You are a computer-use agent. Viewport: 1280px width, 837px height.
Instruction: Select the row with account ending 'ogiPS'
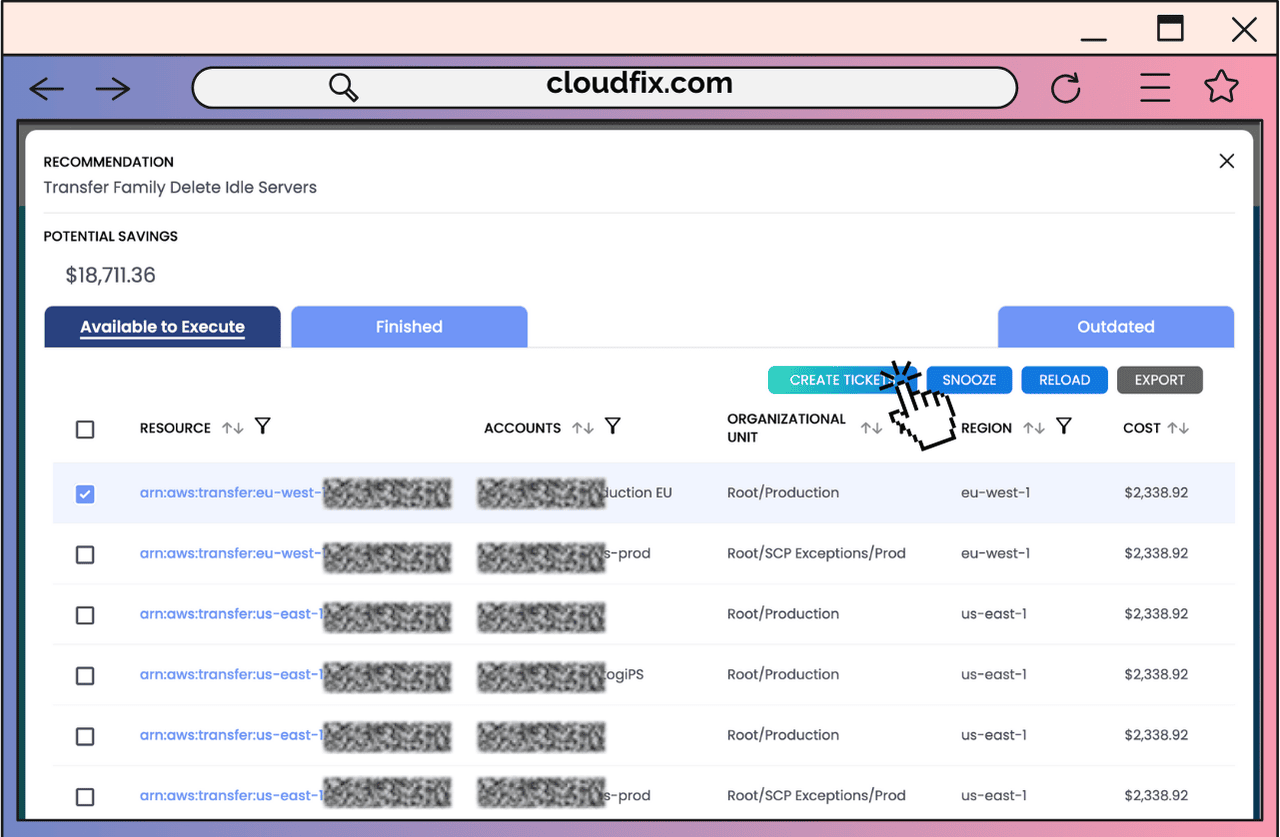click(85, 676)
